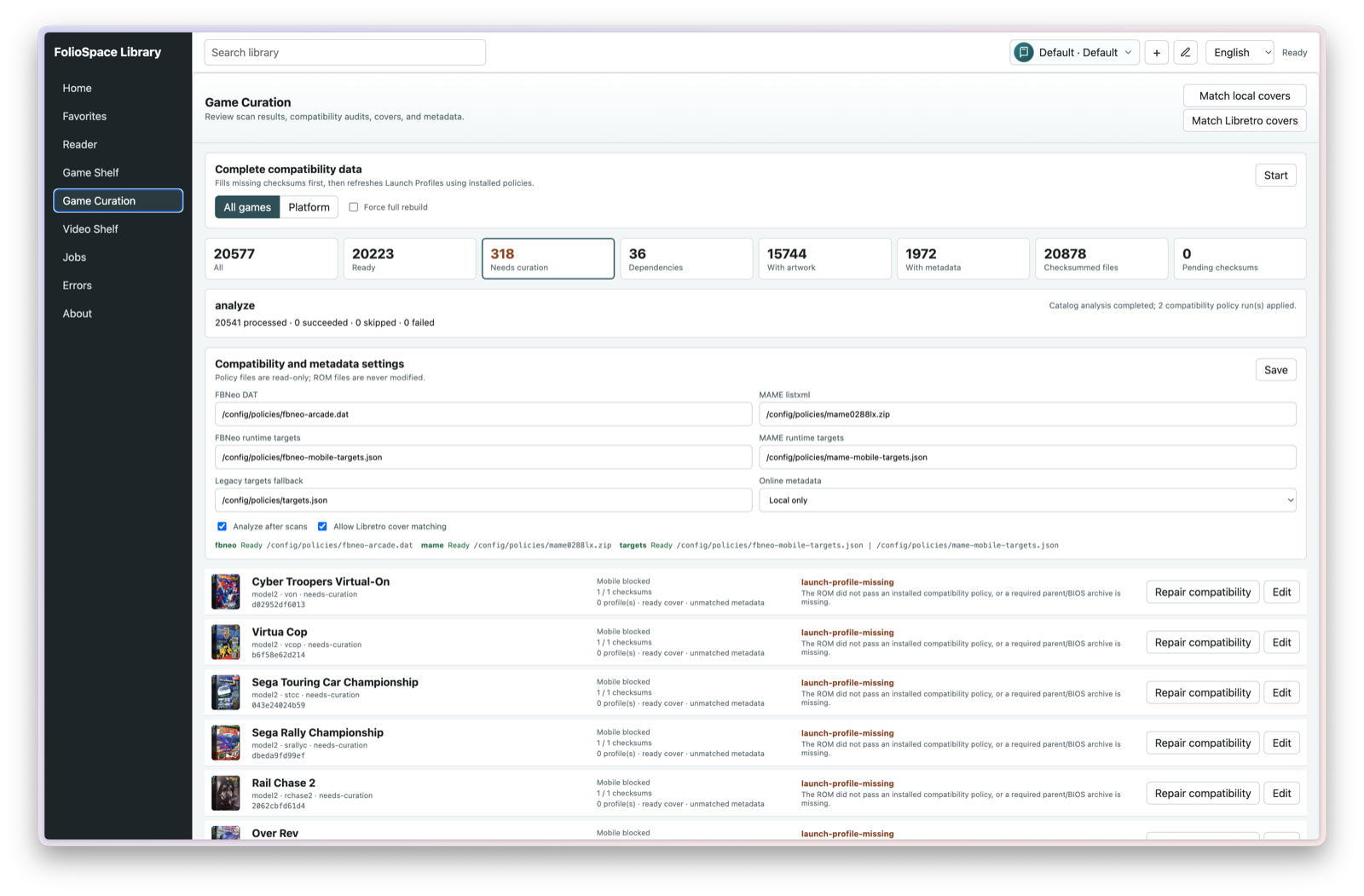The height and width of the screenshot is (896, 1364).
Task: Repair compatibility for Rail Chase 2
Action: click(x=1202, y=794)
